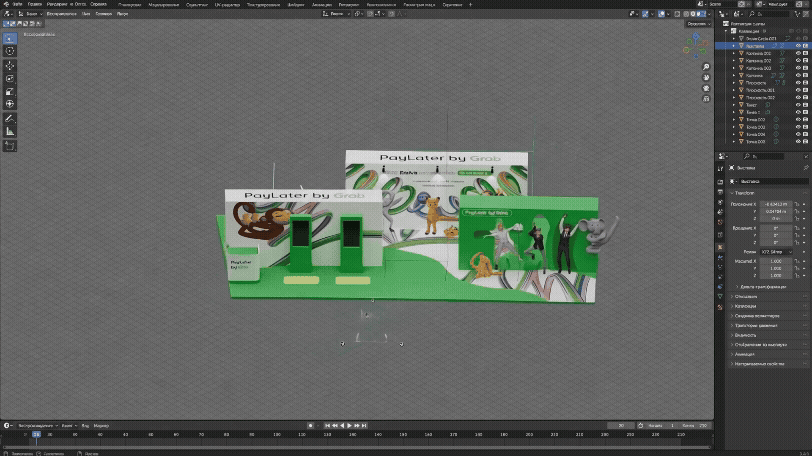Open the World properties tab
Screen dimensions: 812x456
tap(720, 222)
